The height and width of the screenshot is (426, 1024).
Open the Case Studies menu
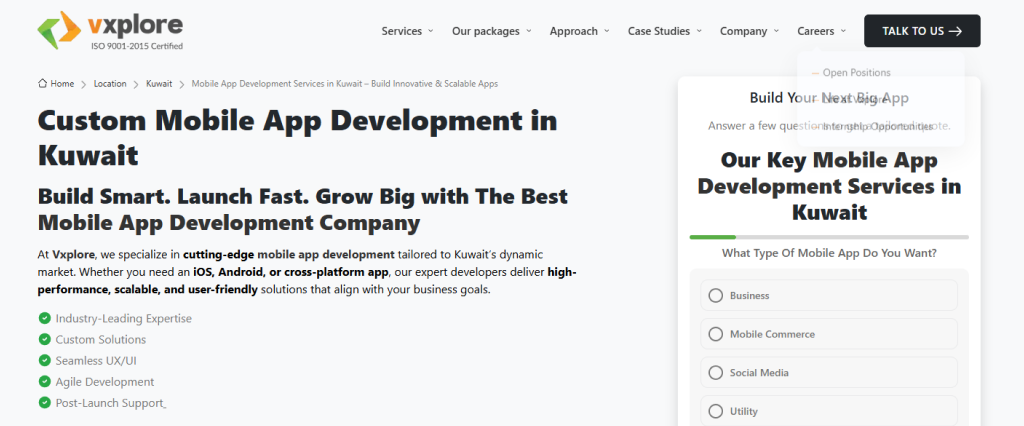pos(659,31)
